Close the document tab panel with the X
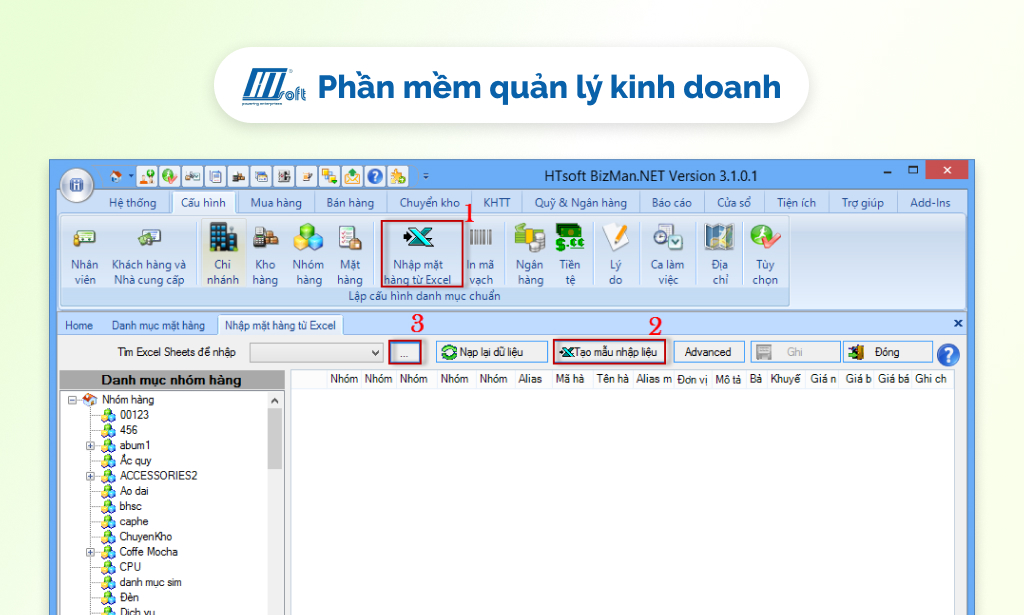The image size is (1024, 615). click(x=958, y=323)
